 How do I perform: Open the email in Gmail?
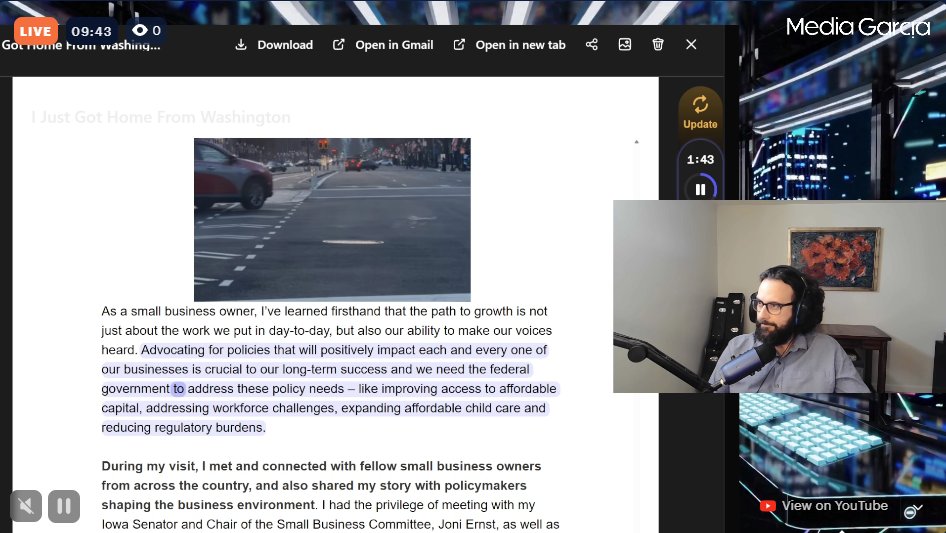[383, 45]
